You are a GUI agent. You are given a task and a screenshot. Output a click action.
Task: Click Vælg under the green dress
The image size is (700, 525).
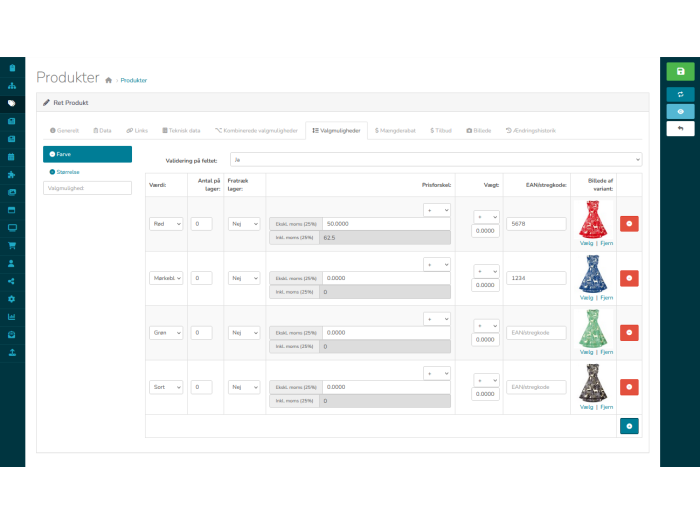586,352
